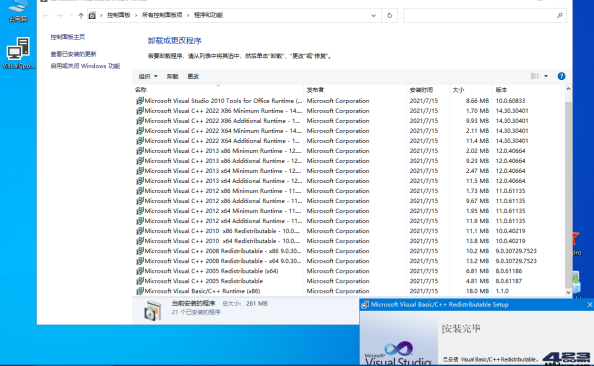Click the Control Panel icon in address bar

click(92, 16)
